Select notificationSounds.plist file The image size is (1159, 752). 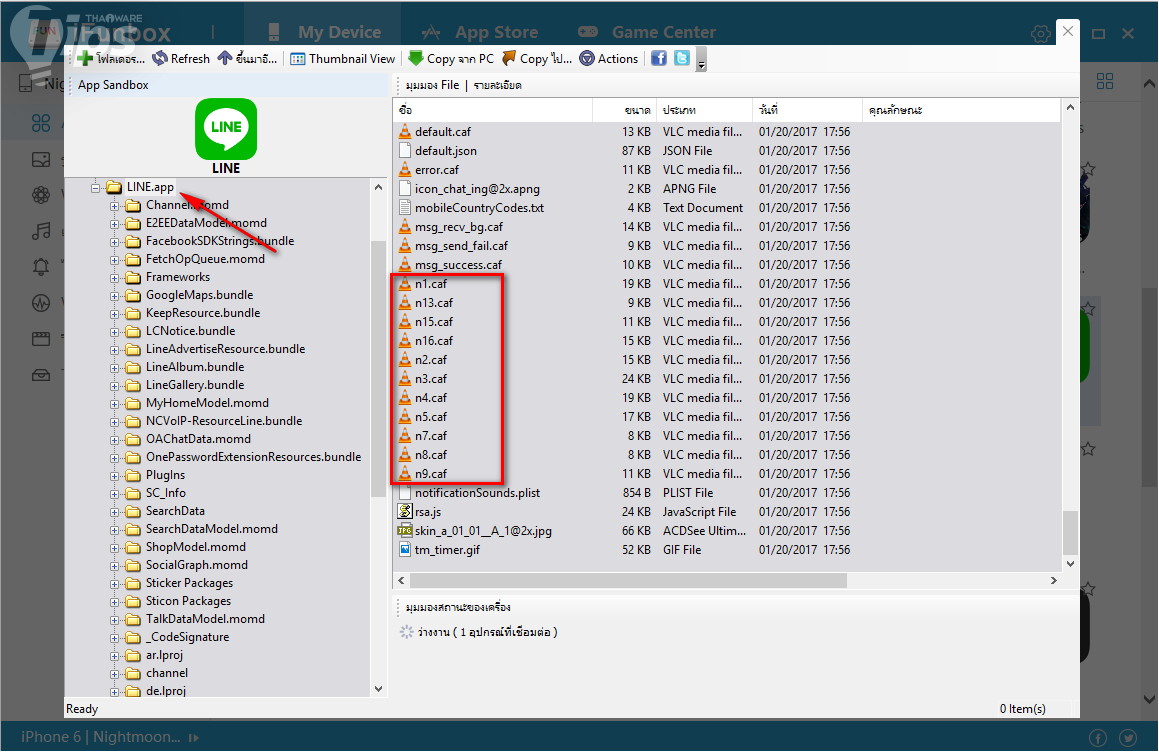[477, 492]
